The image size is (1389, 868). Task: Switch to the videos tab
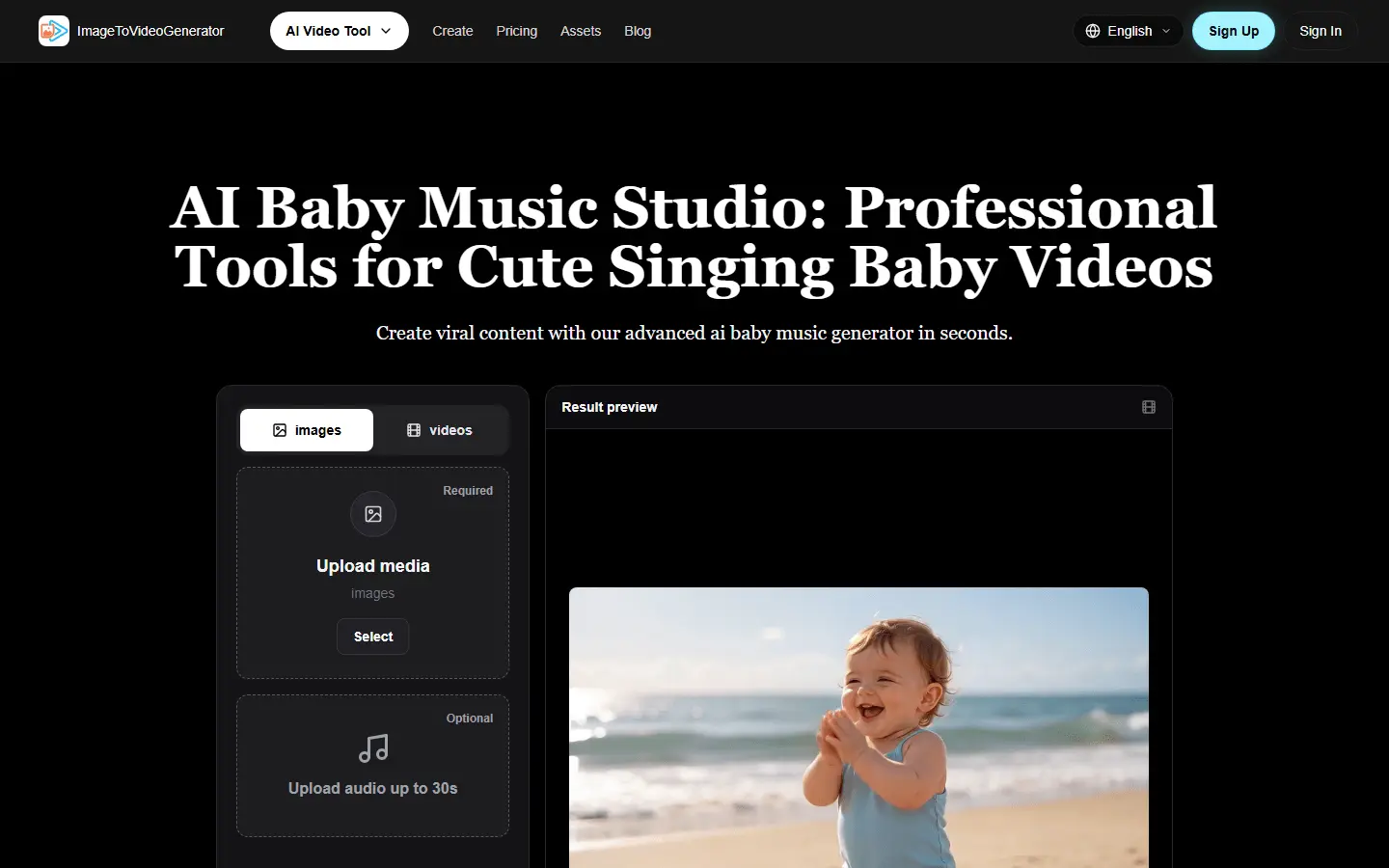click(440, 430)
